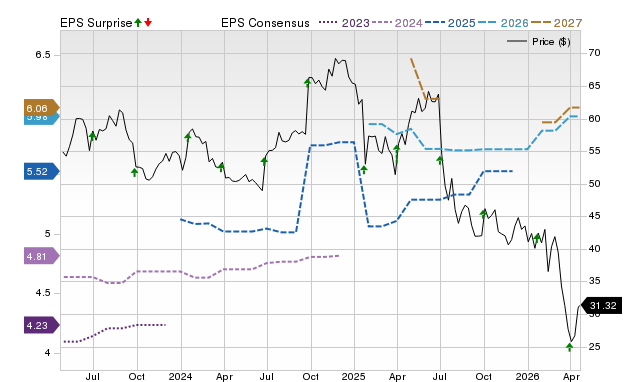Click the 65 label on the price axis

point(594,86)
